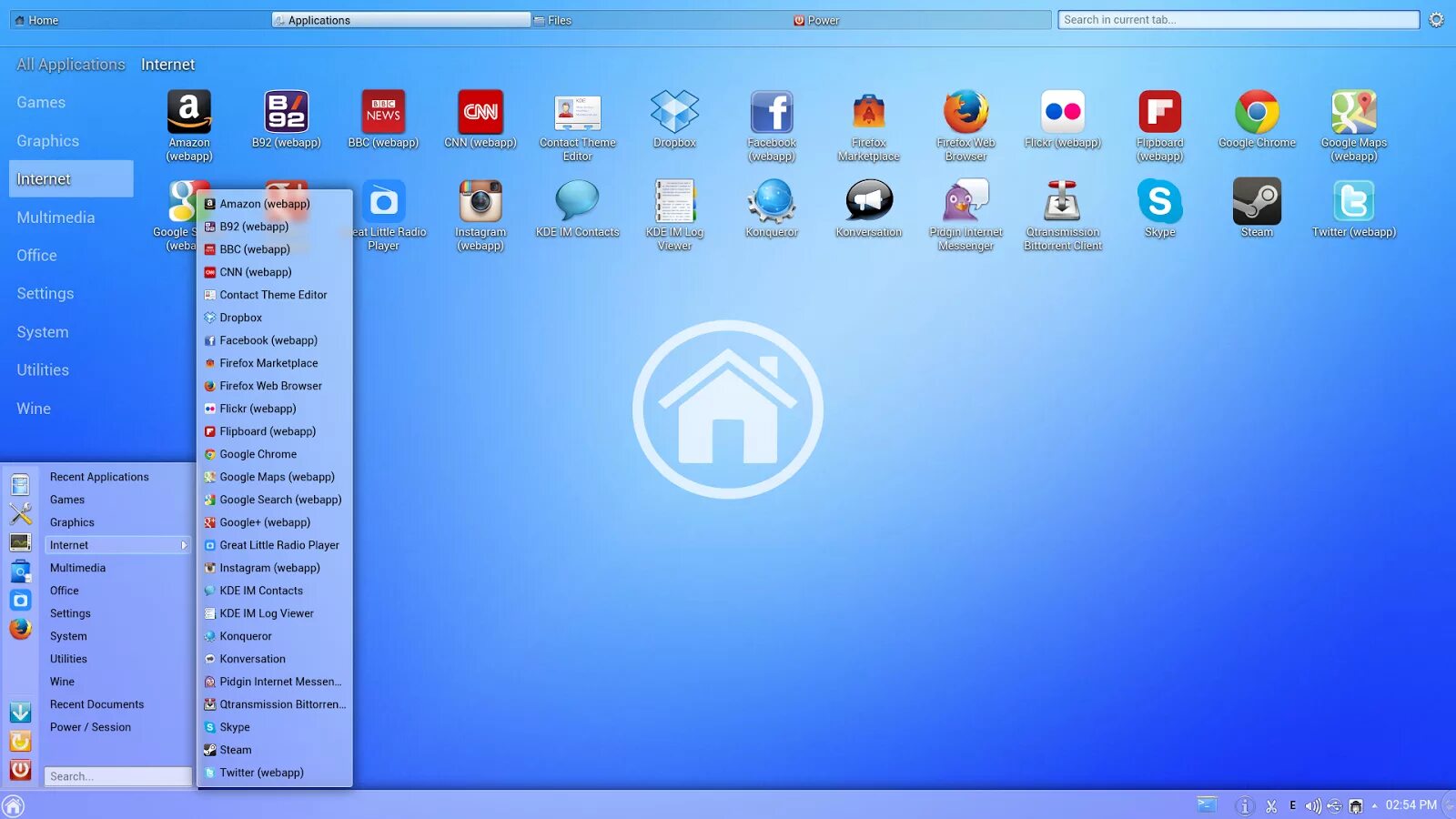Launch Amazon webapp from the large icon grid
The height and width of the screenshot is (819, 1456).
[x=189, y=112]
